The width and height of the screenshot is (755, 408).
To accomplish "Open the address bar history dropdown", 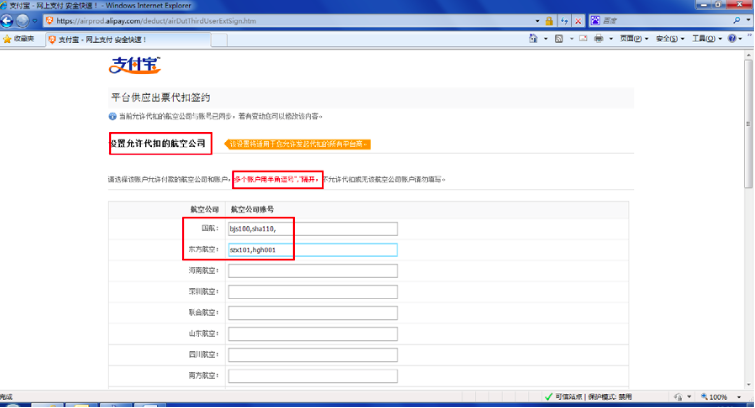I will tap(537, 21).
